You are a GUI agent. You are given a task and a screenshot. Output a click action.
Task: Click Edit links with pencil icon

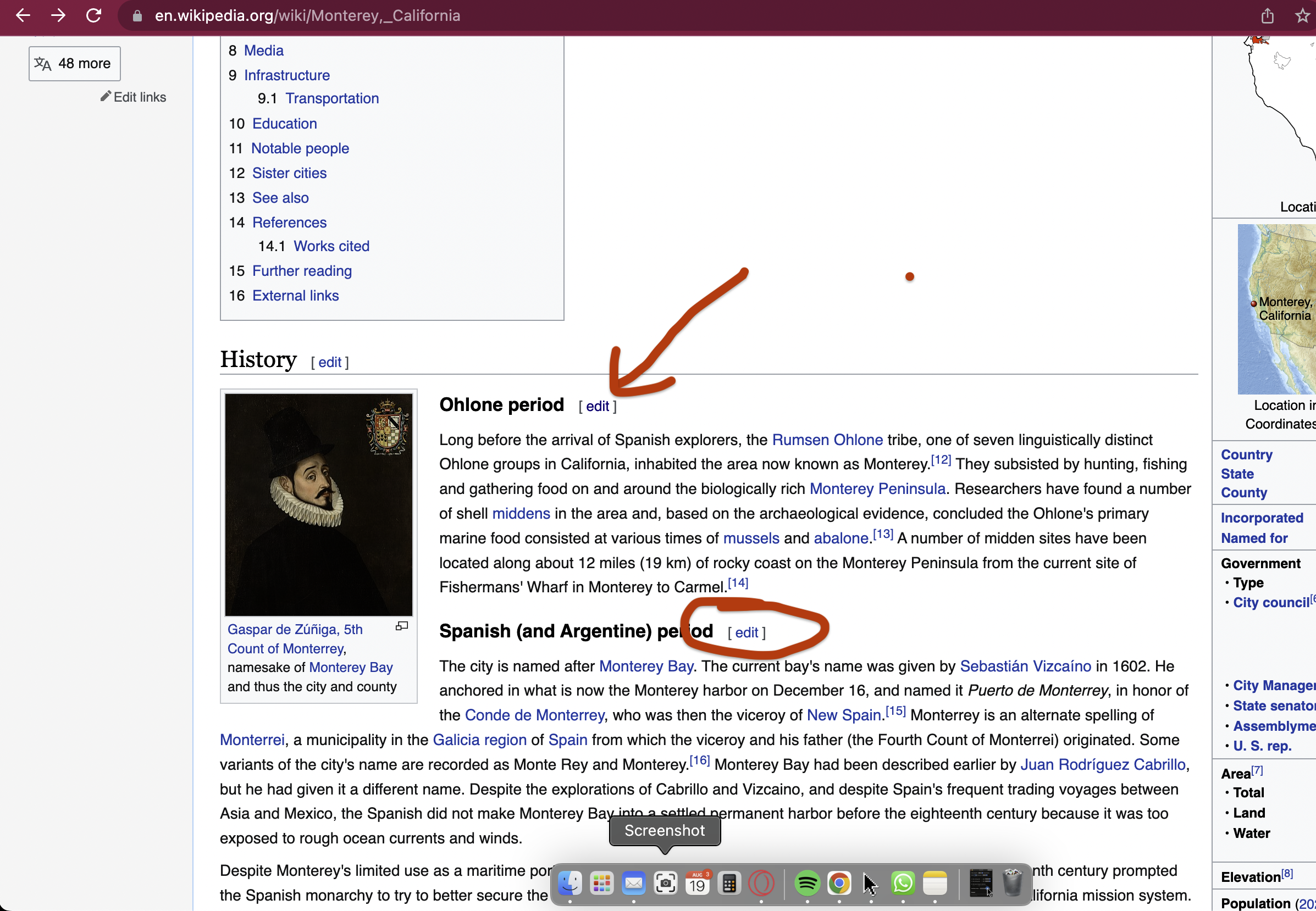(x=134, y=97)
